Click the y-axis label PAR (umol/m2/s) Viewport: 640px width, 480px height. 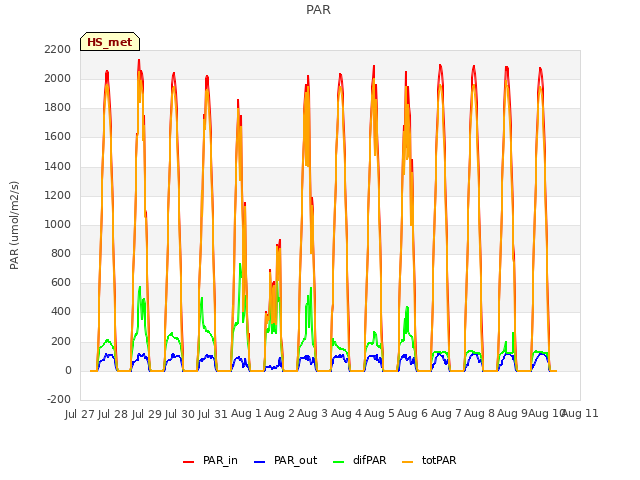click(14, 225)
